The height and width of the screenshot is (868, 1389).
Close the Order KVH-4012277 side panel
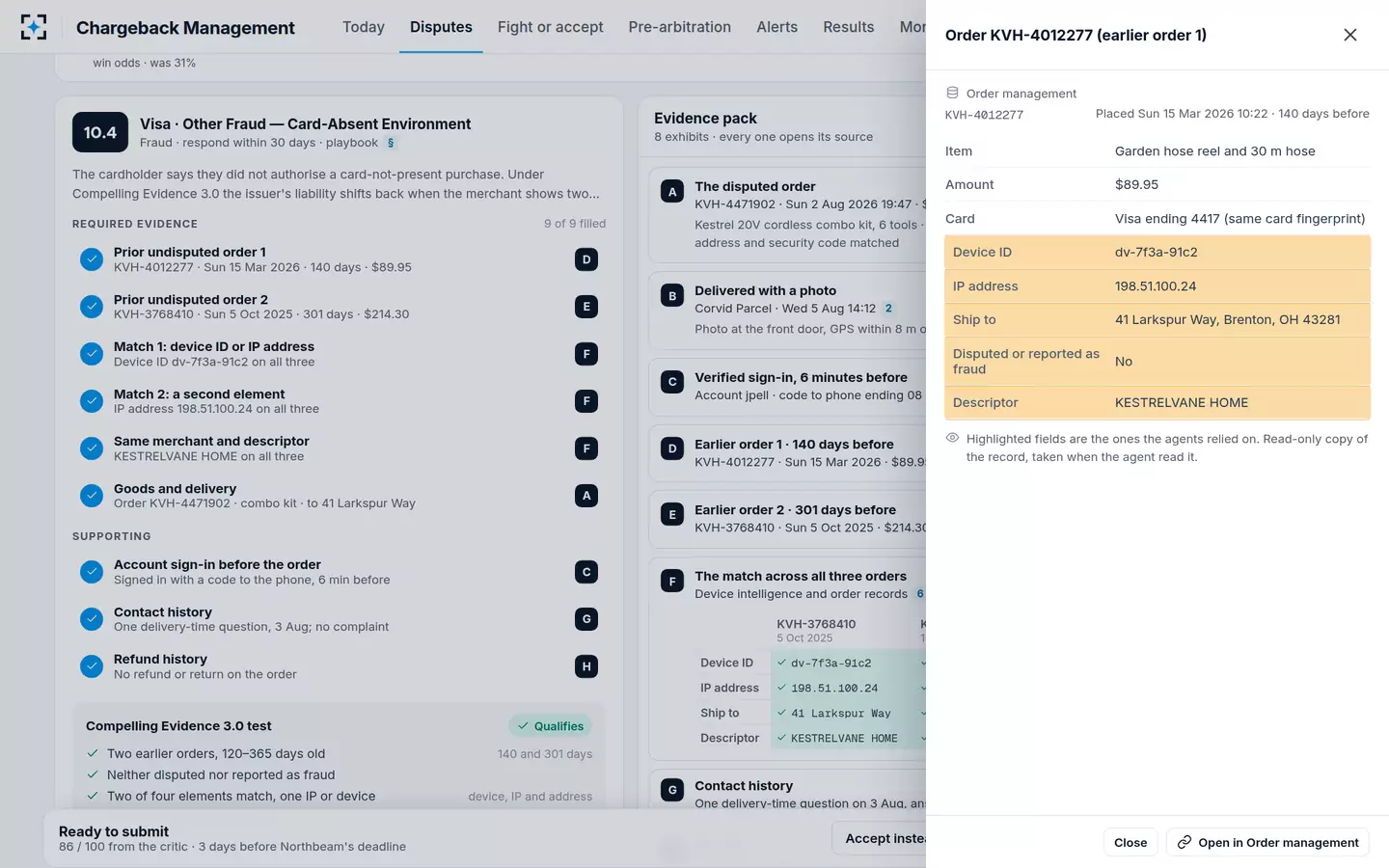[x=1349, y=35]
